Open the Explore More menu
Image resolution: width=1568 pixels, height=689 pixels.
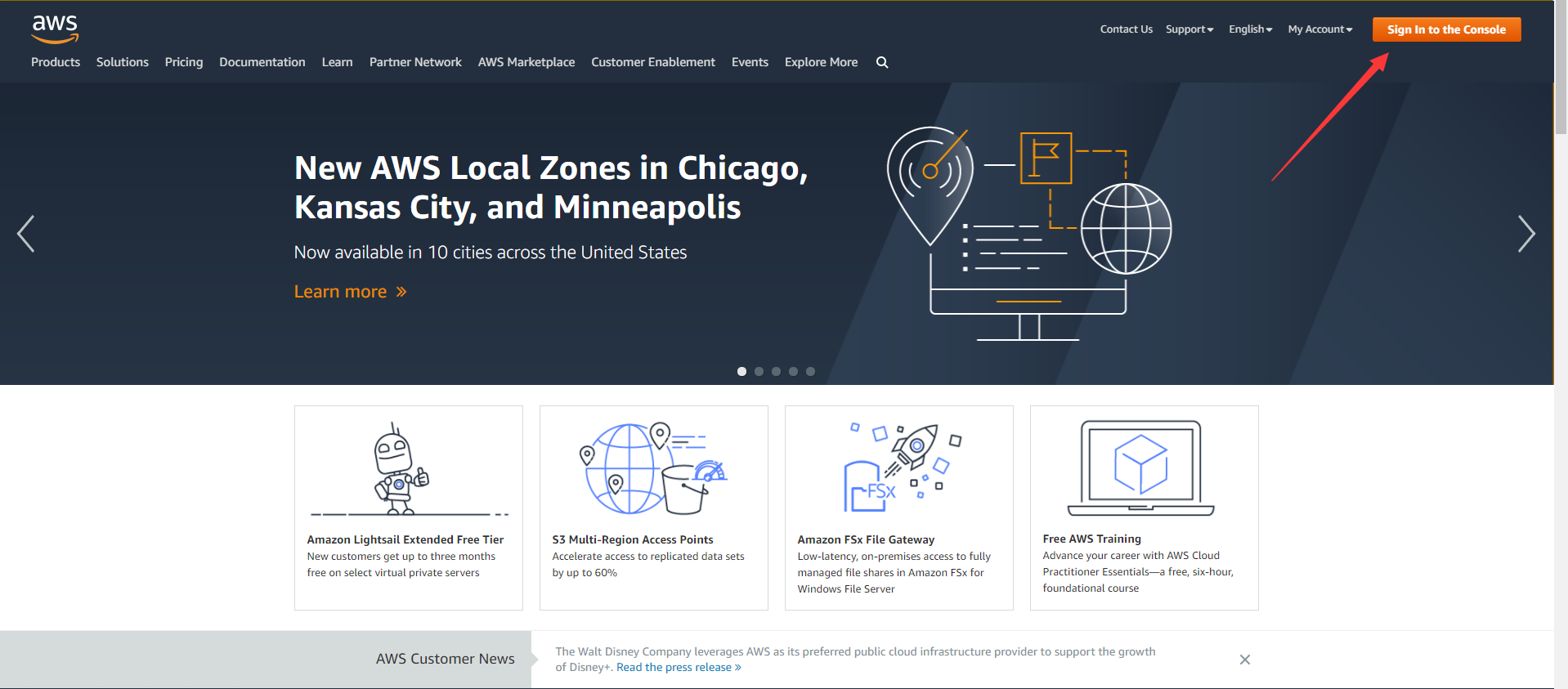[821, 62]
